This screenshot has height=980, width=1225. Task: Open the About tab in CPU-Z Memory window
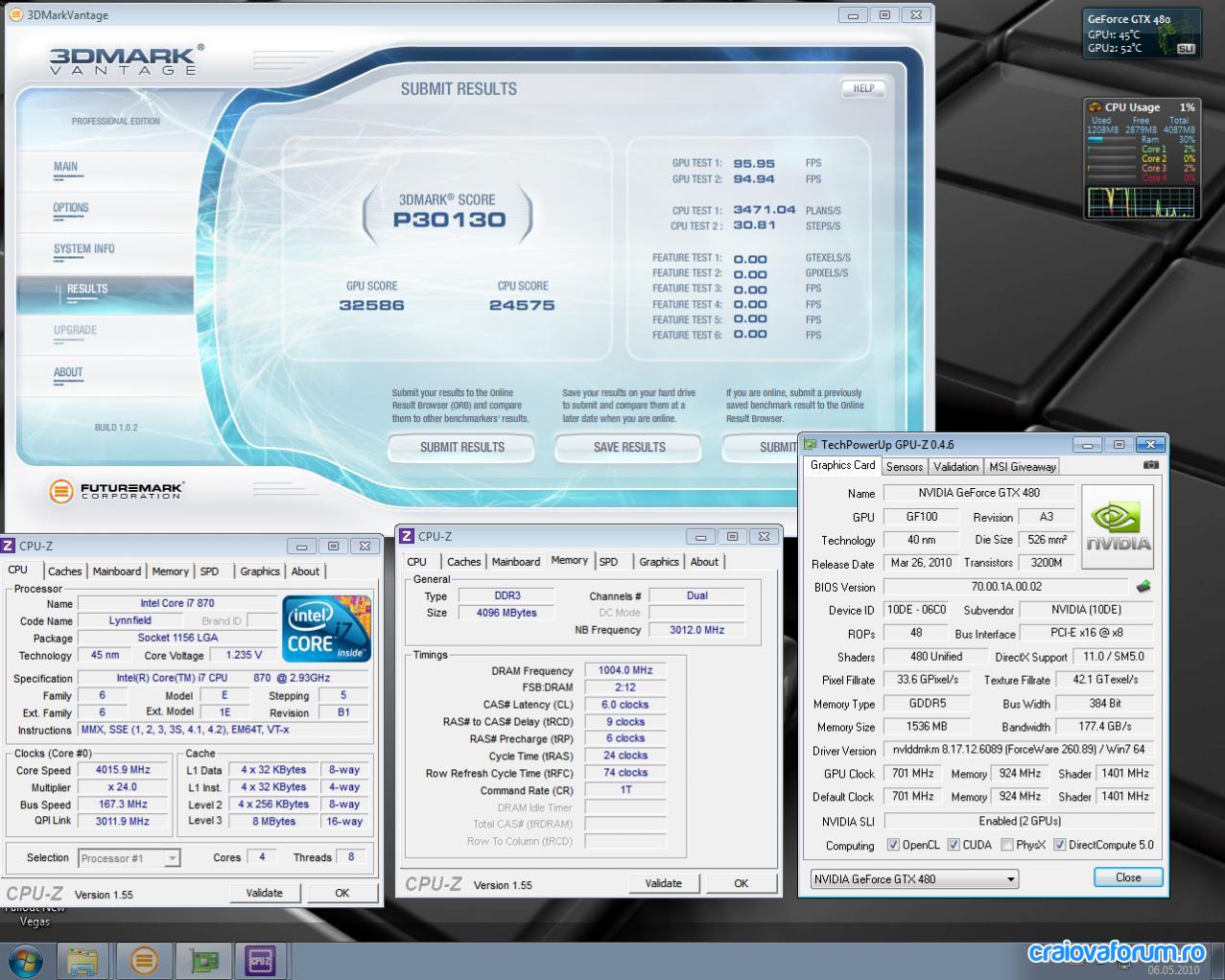(704, 562)
